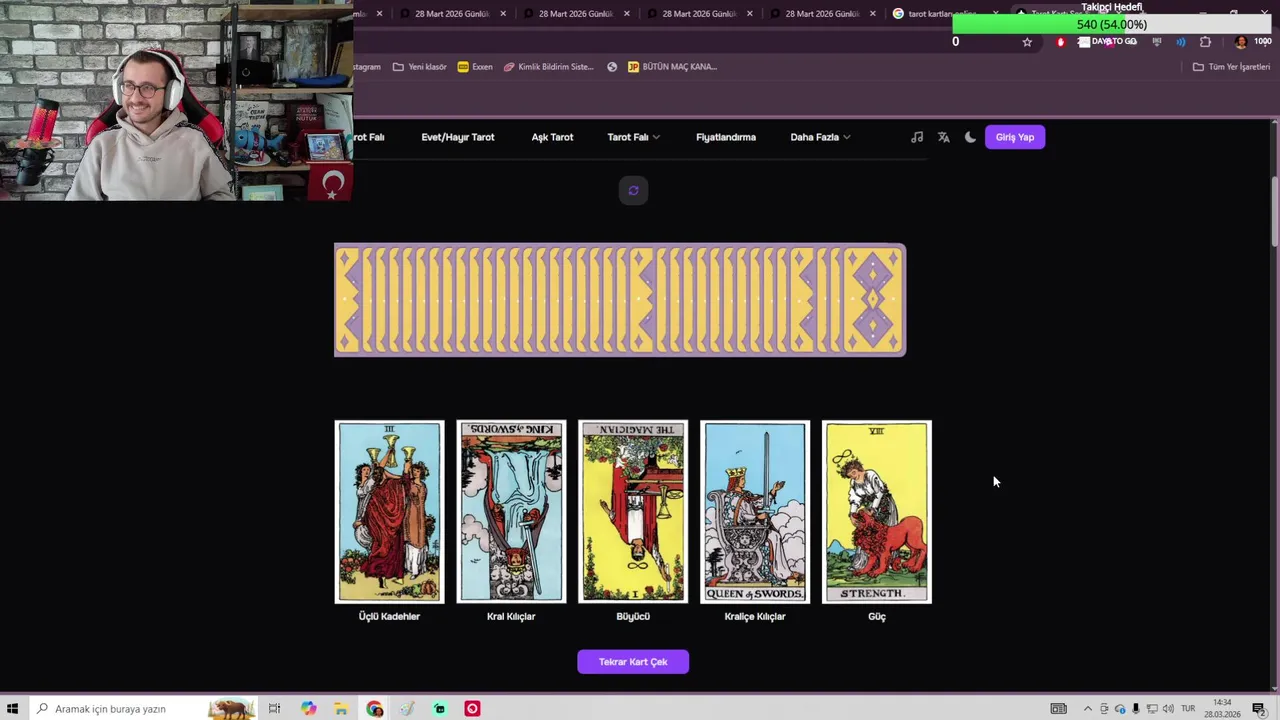Screen dimensions: 1280x720
Task: Open the globe icon bookmark
Action: [x=612, y=67]
